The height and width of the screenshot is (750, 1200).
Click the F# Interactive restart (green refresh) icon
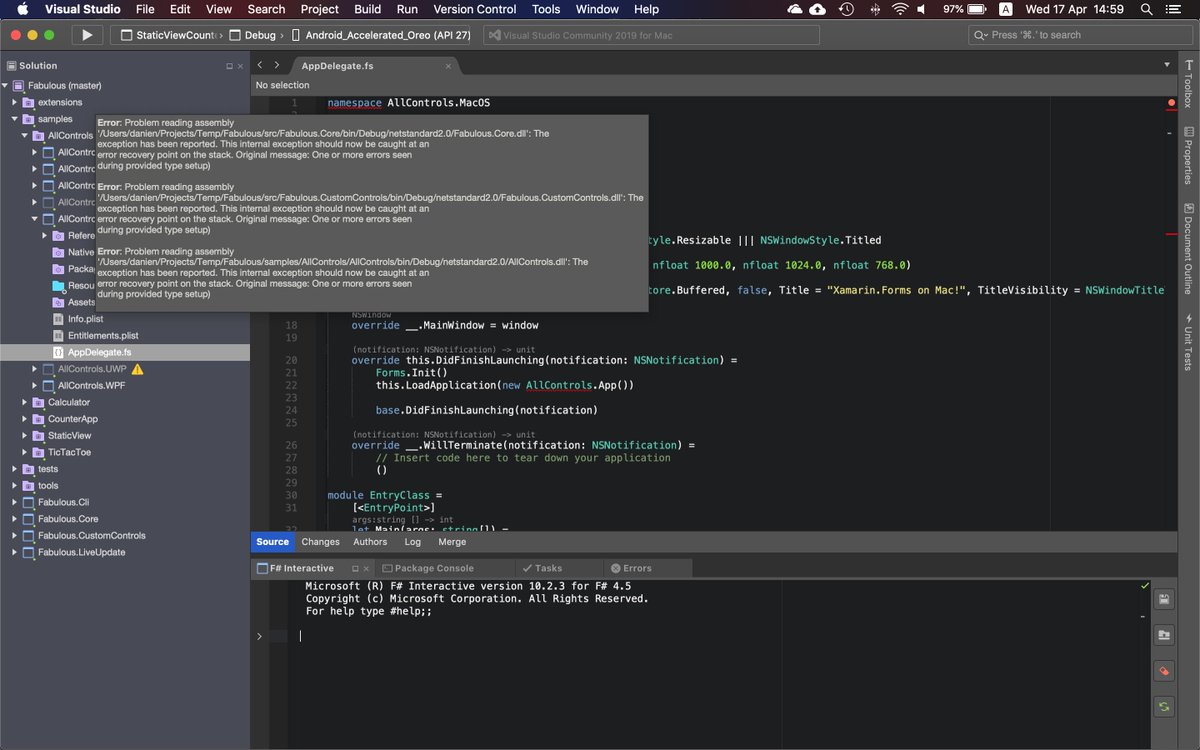[x=1164, y=707]
